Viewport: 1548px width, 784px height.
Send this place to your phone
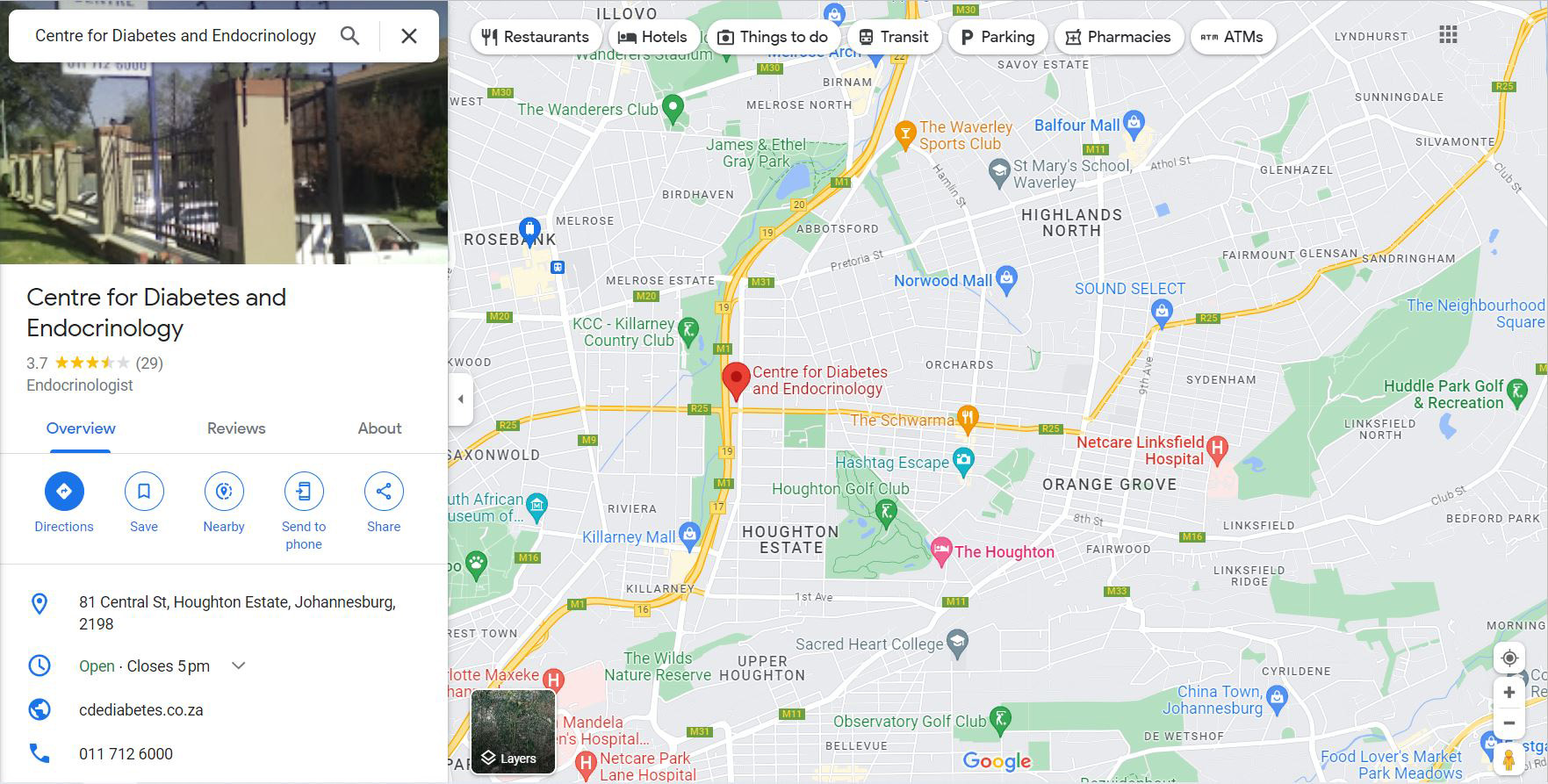pyautogui.click(x=304, y=491)
